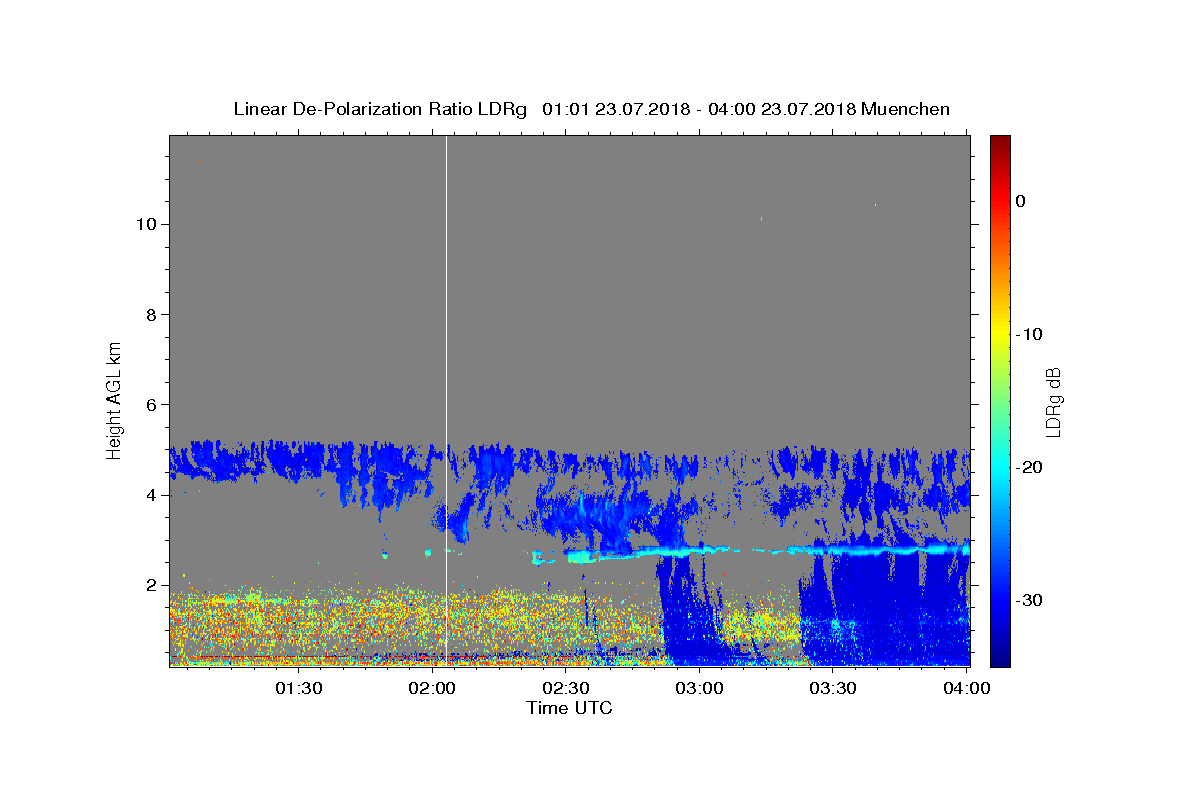Click the 02:00 time tick label

(433, 688)
